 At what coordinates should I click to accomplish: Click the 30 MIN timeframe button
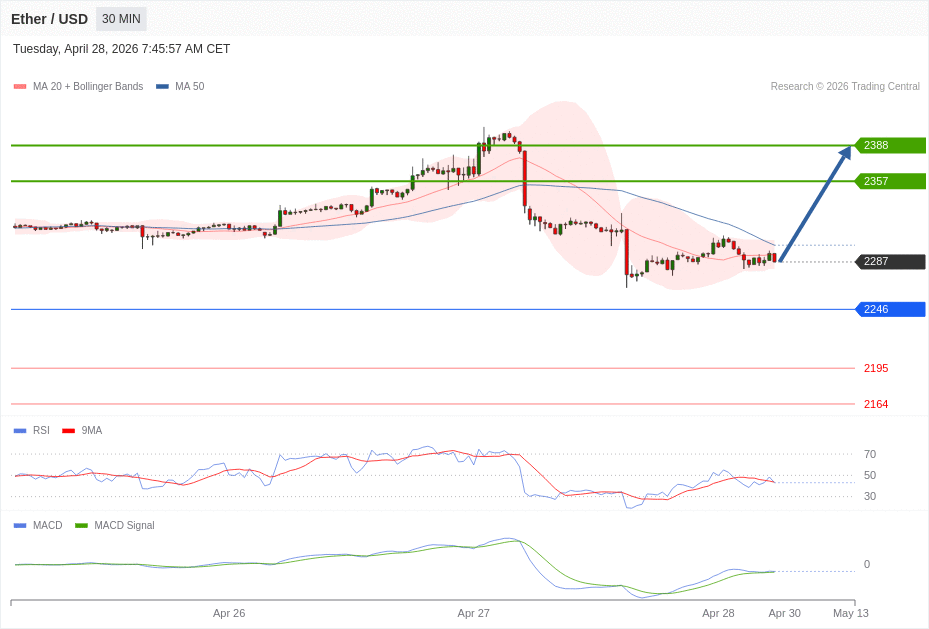121,19
